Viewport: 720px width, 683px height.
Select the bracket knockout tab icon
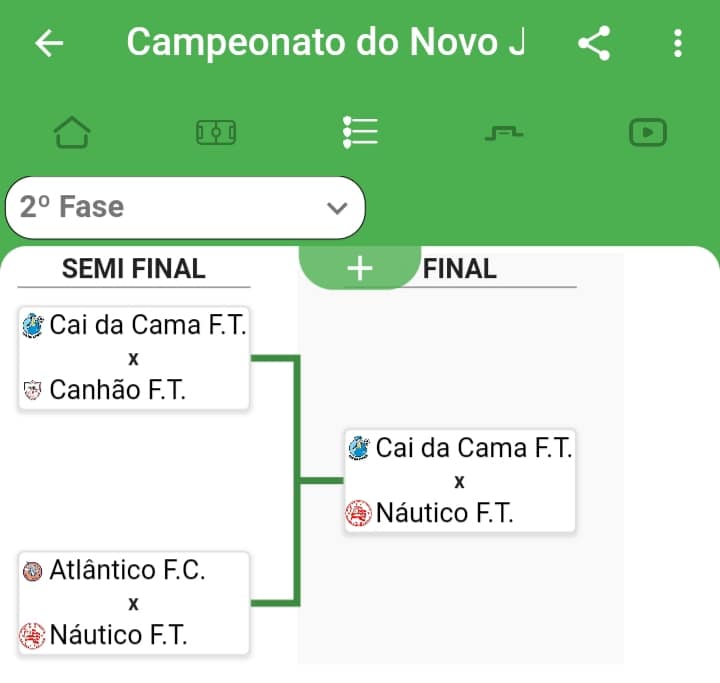pyautogui.click(x=504, y=132)
